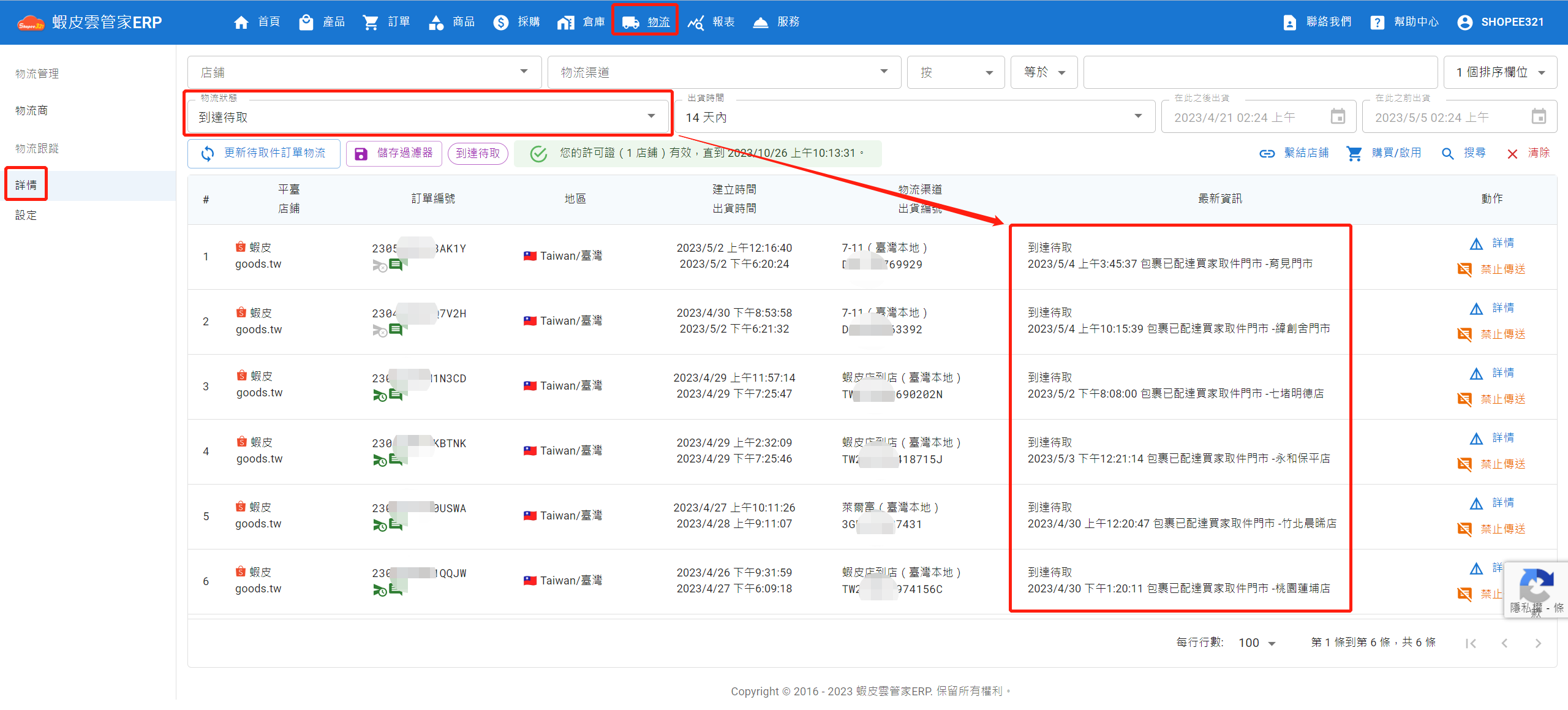
Task: Go to the next results page
Action: (1538, 643)
